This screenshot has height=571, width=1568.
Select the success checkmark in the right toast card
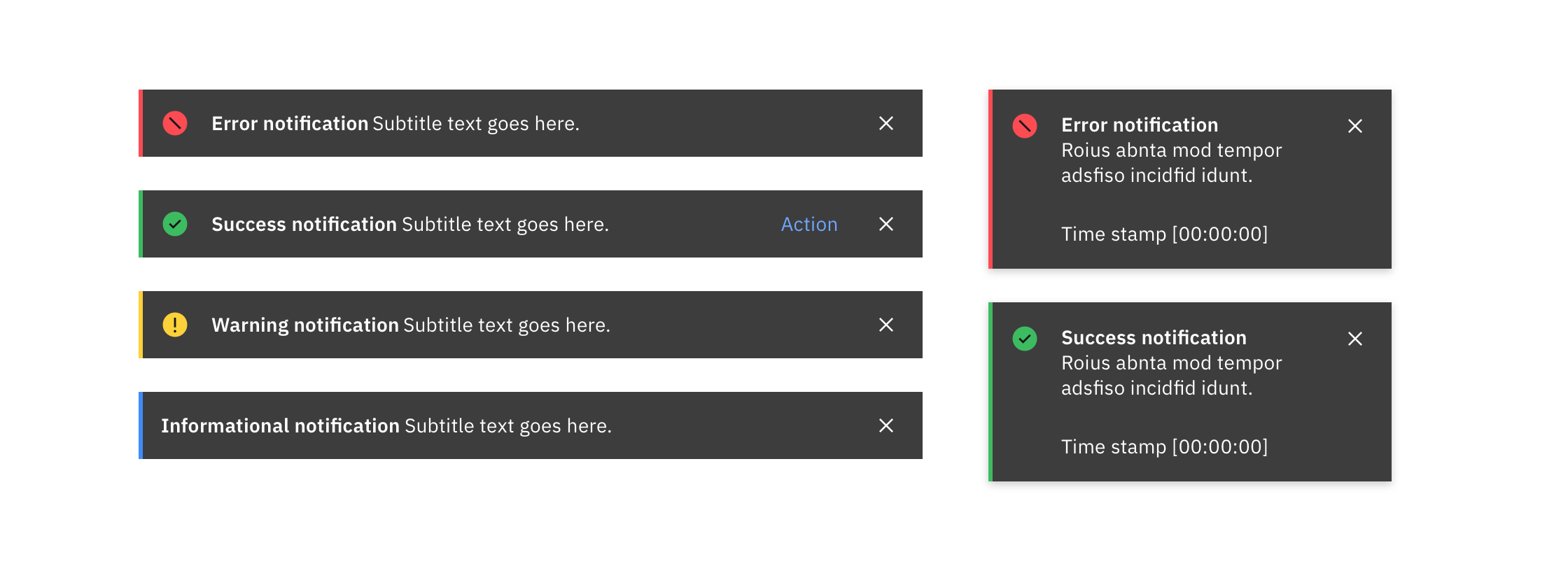click(1026, 339)
